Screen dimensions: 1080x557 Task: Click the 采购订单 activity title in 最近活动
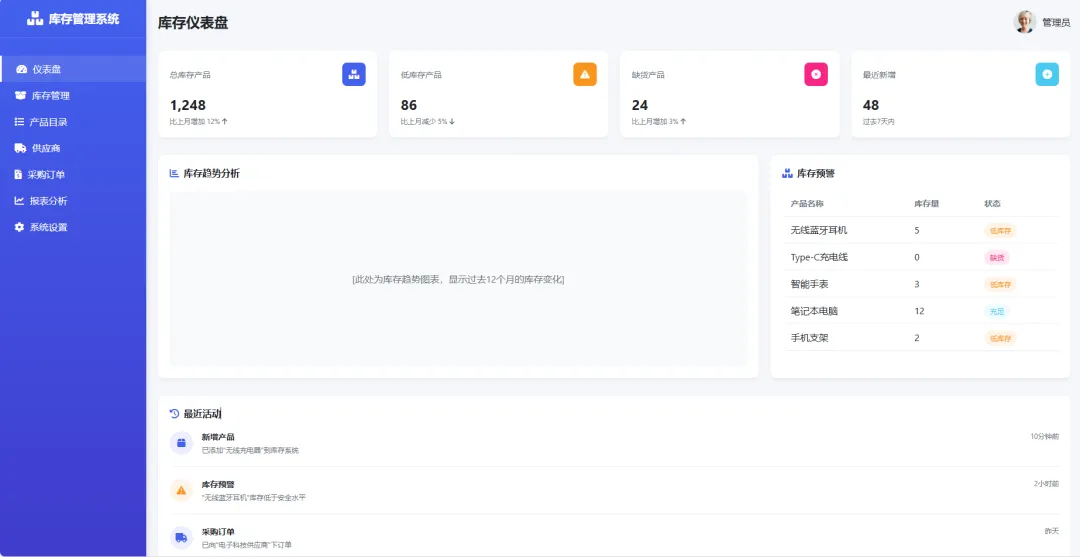[x=218, y=532]
